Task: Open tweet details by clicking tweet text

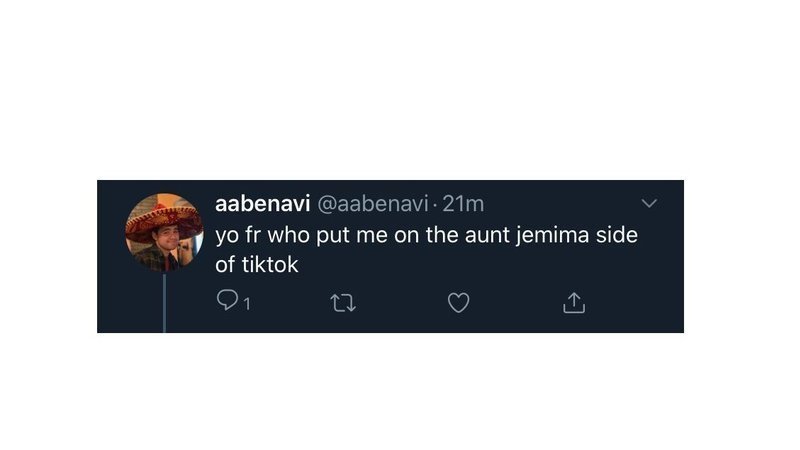Action: (x=426, y=249)
